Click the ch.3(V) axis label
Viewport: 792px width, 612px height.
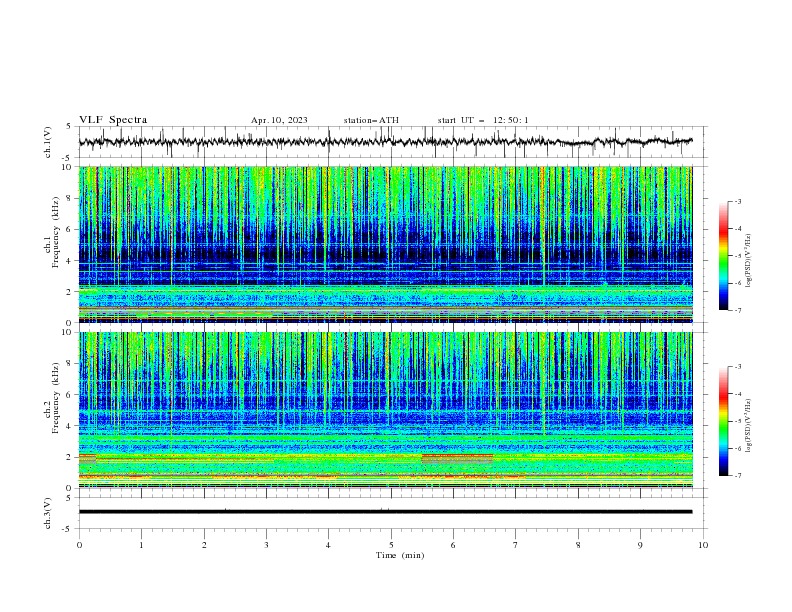pos(48,513)
